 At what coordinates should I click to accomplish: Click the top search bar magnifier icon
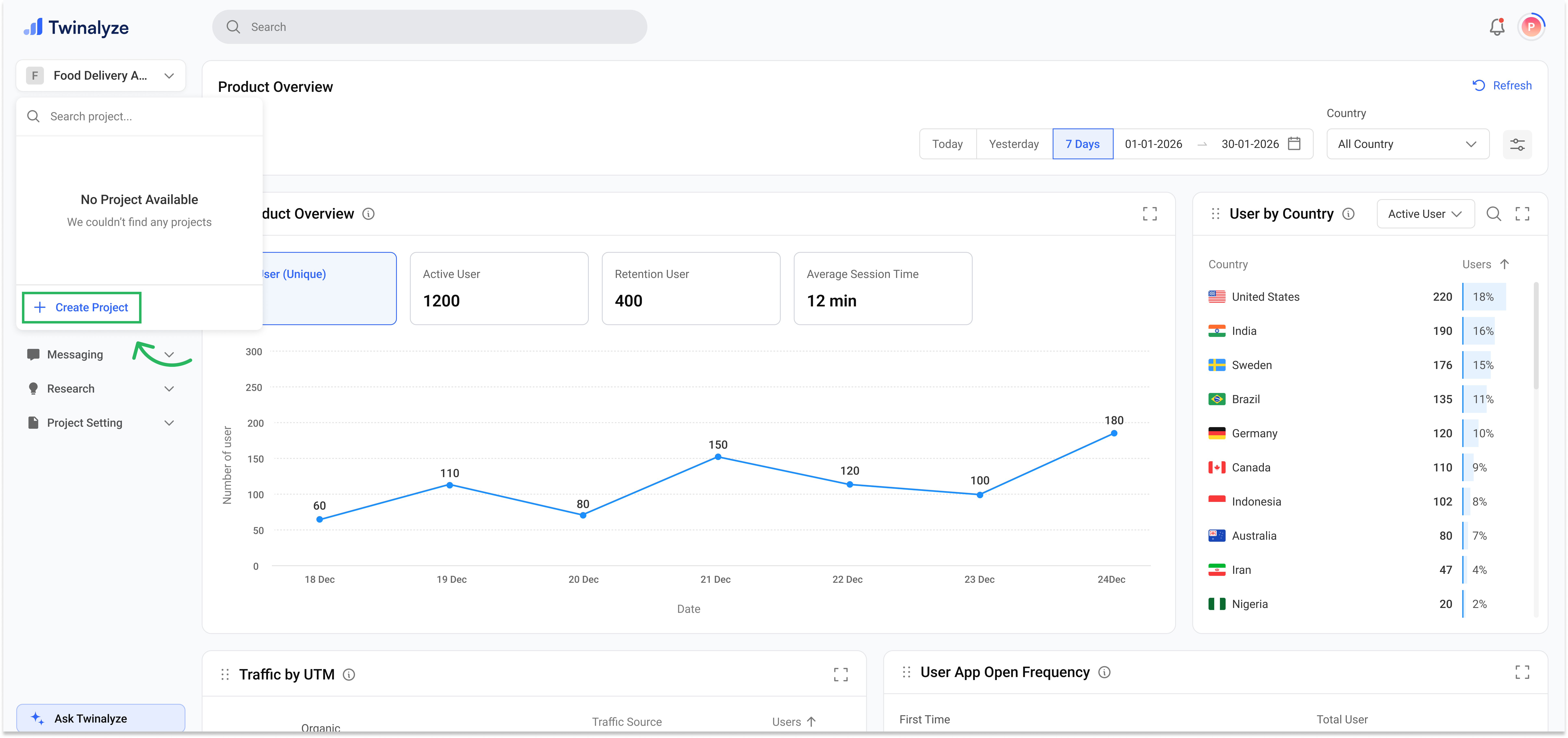(233, 27)
